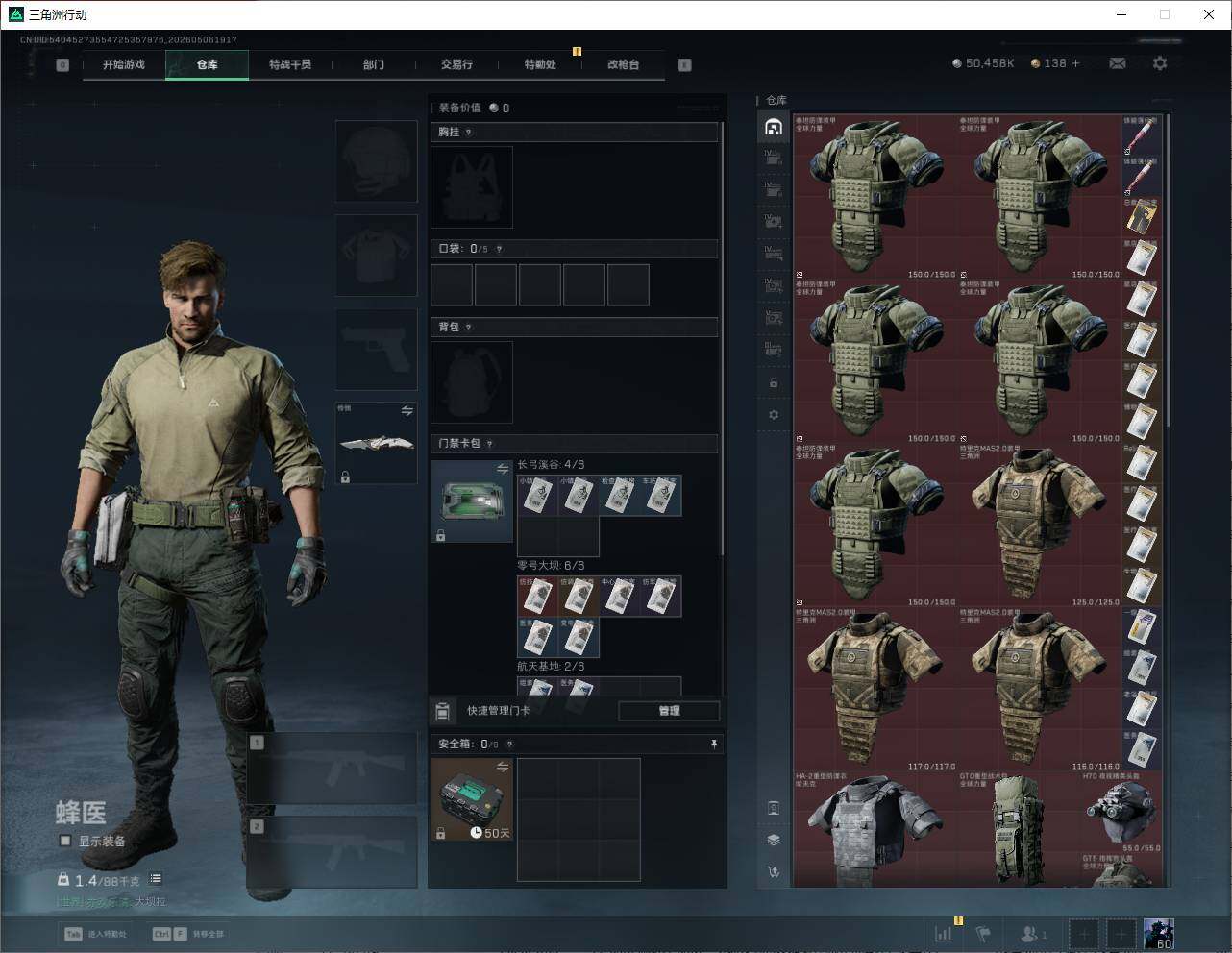Image resolution: width=1232 pixels, height=953 pixels.
Task: Select the H70 night vision helmet
Action: coord(1121,813)
